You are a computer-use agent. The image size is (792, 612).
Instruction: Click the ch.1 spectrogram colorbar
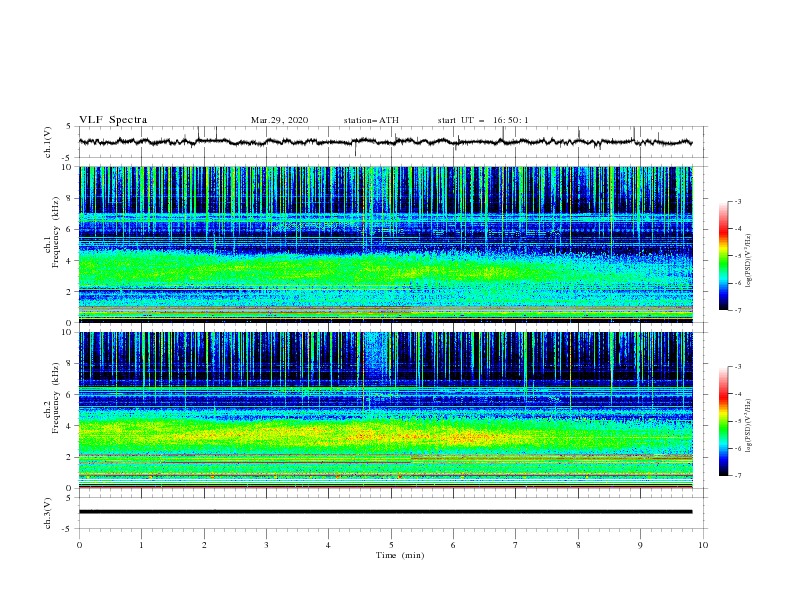(723, 256)
